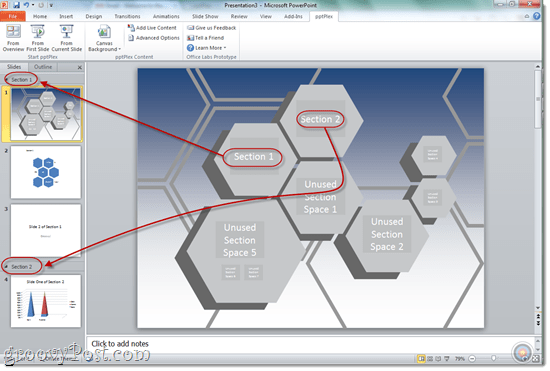Switch to the Outline tab
This screenshot has height=371, width=550.
coord(43,67)
